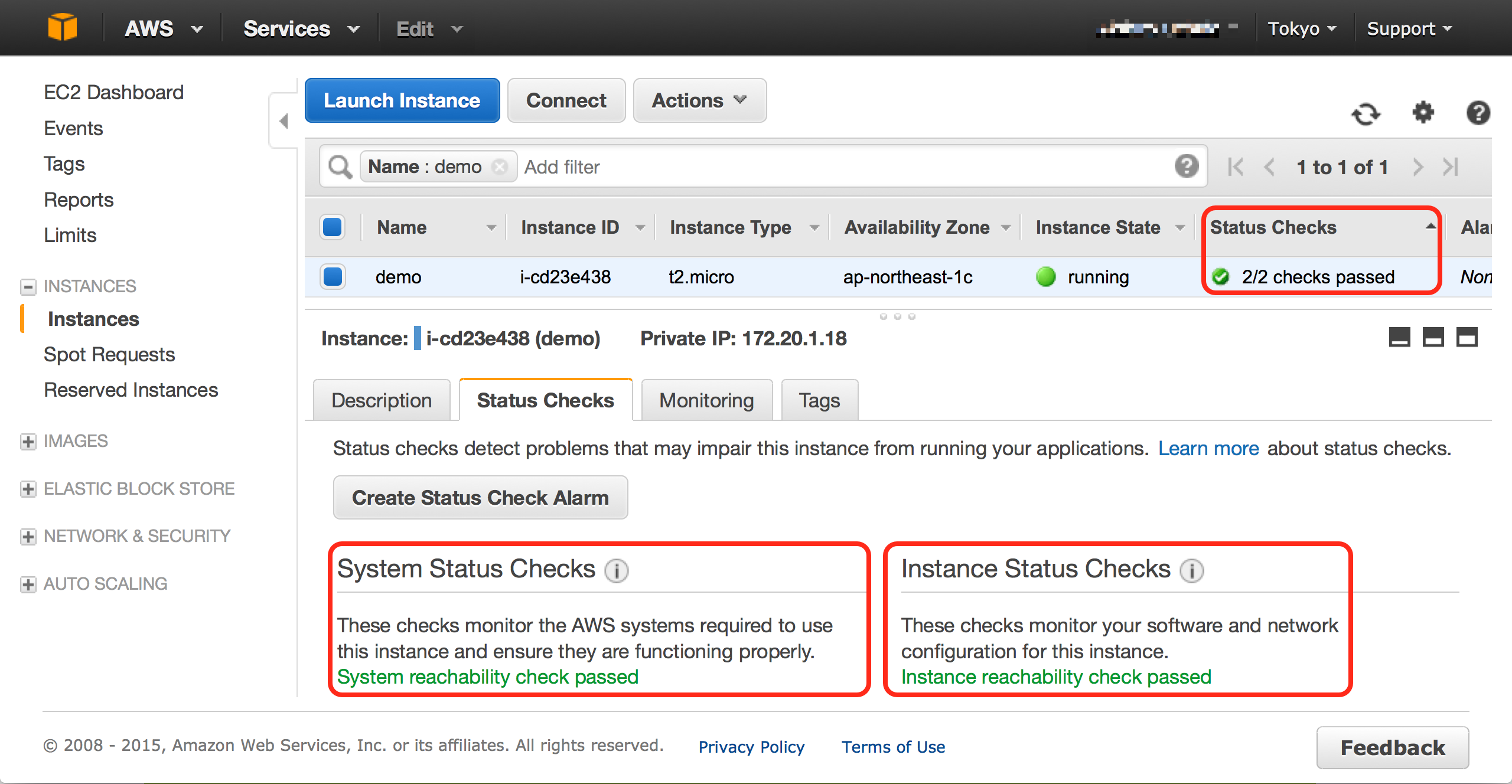This screenshot has height=784, width=1512.
Task: Collapse the INSTANCES sidebar section
Action: (x=28, y=286)
